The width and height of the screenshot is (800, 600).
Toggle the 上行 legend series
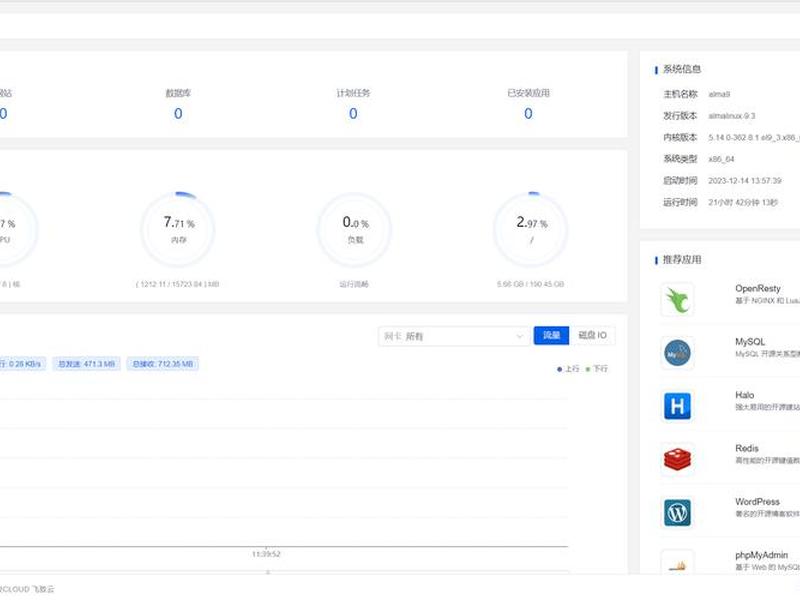click(568, 368)
